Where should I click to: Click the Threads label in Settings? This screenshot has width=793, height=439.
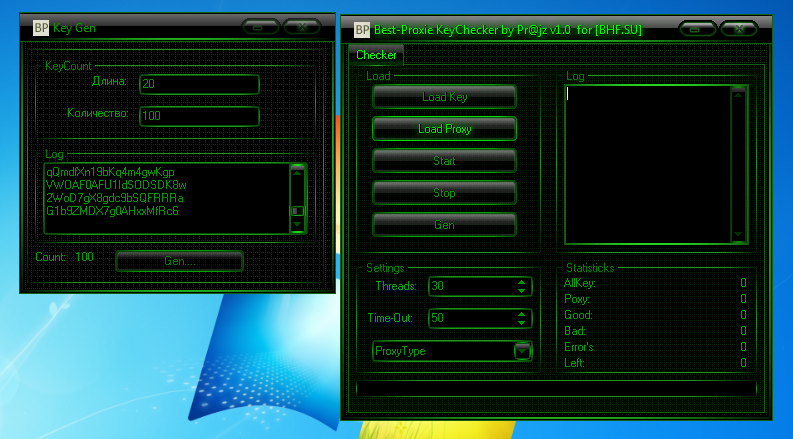pyautogui.click(x=396, y=286)
